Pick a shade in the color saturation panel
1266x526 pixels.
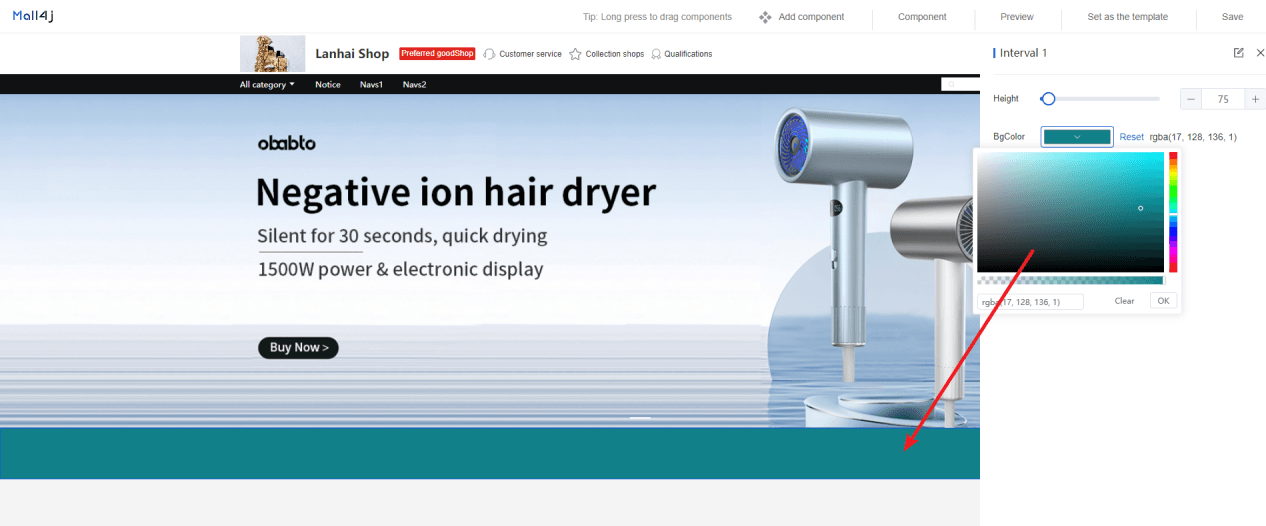(1071, 212)
